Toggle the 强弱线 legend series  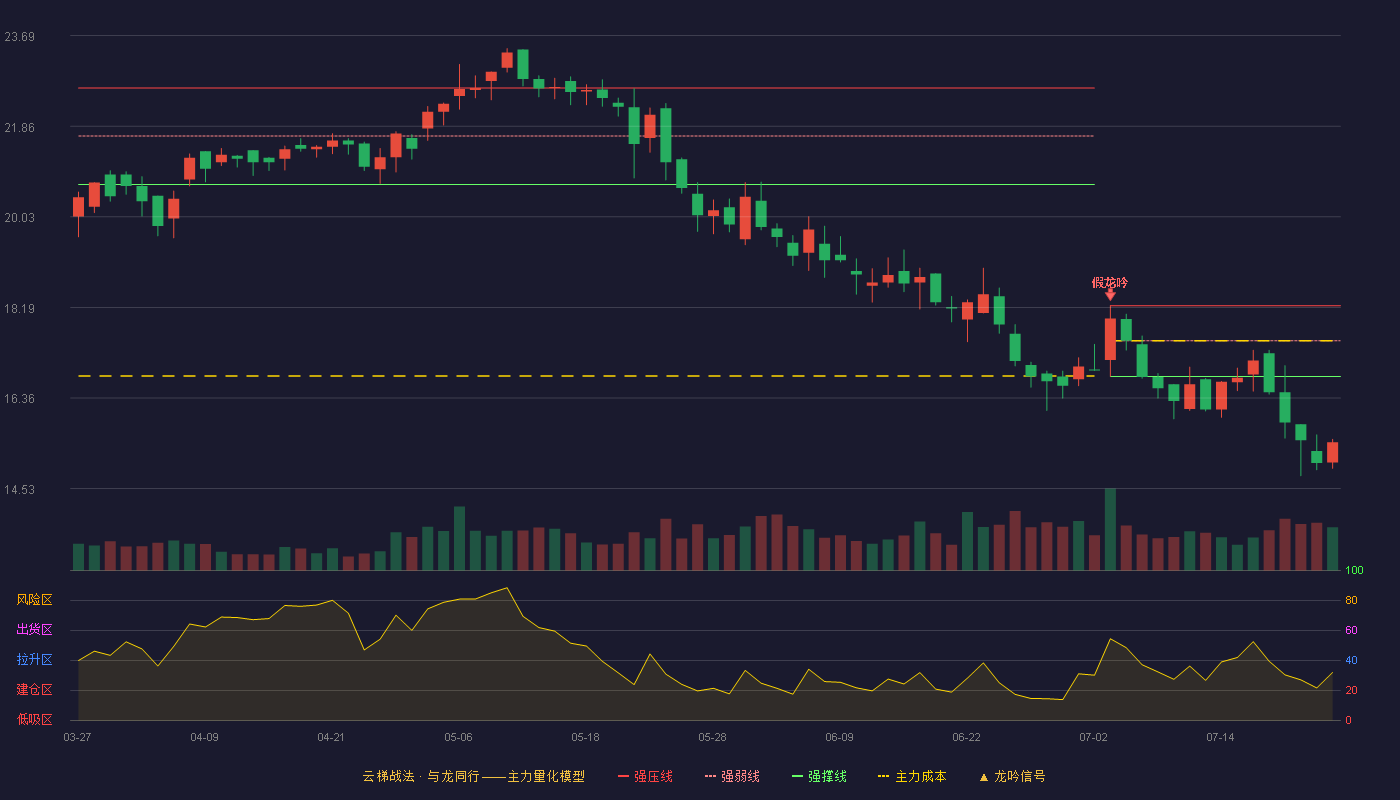[x=732, y=776]
